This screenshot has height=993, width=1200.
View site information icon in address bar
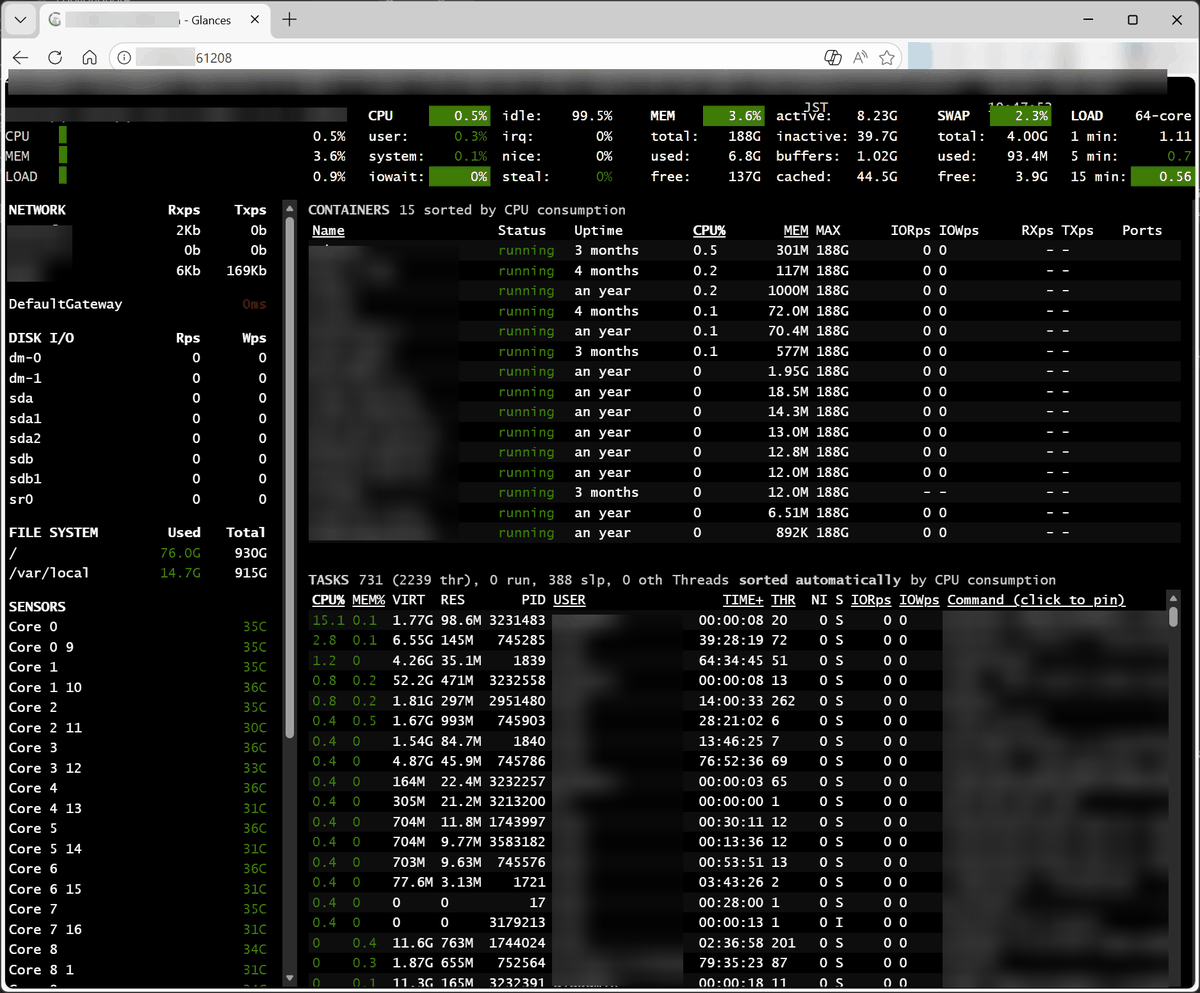click(124, 58)
